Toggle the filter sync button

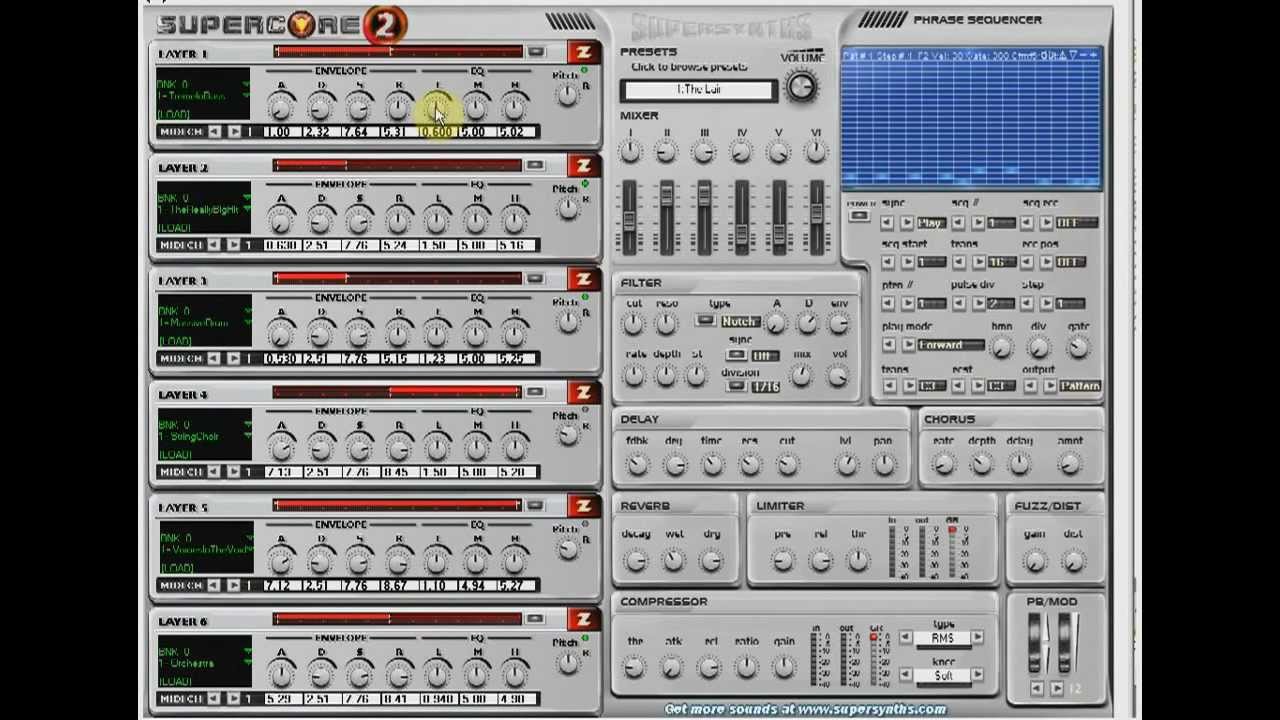click(736, 355)
